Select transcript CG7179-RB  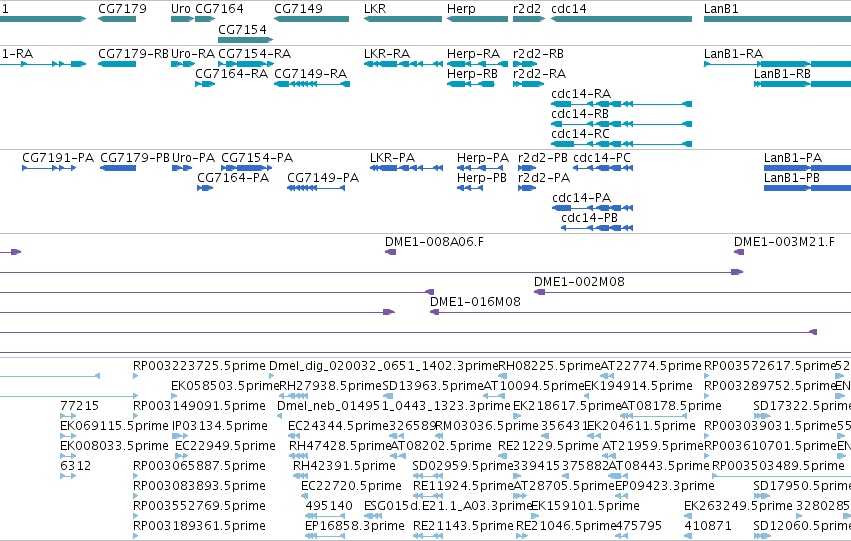tap(117, 64)
